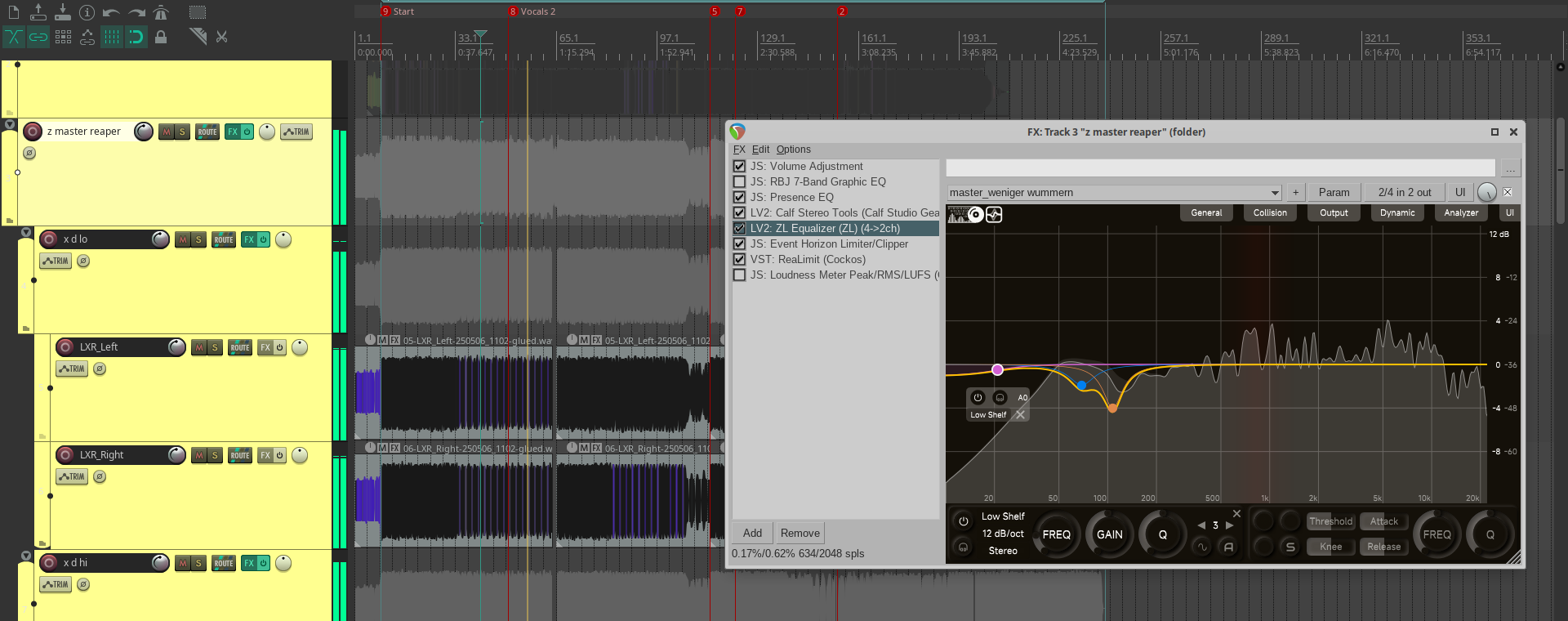1568x621 pixels.
Task: Open the FX menu
Action: [739, 150]
